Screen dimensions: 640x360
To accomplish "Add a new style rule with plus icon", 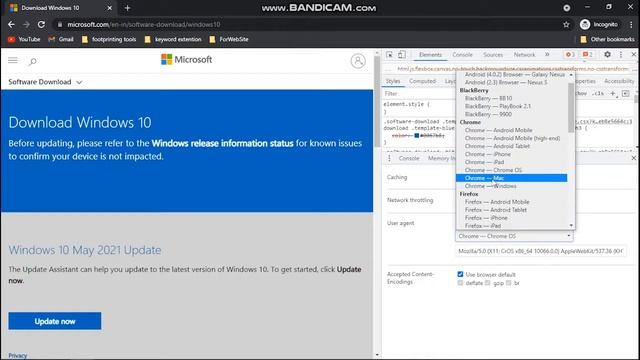I will (613, 93).
